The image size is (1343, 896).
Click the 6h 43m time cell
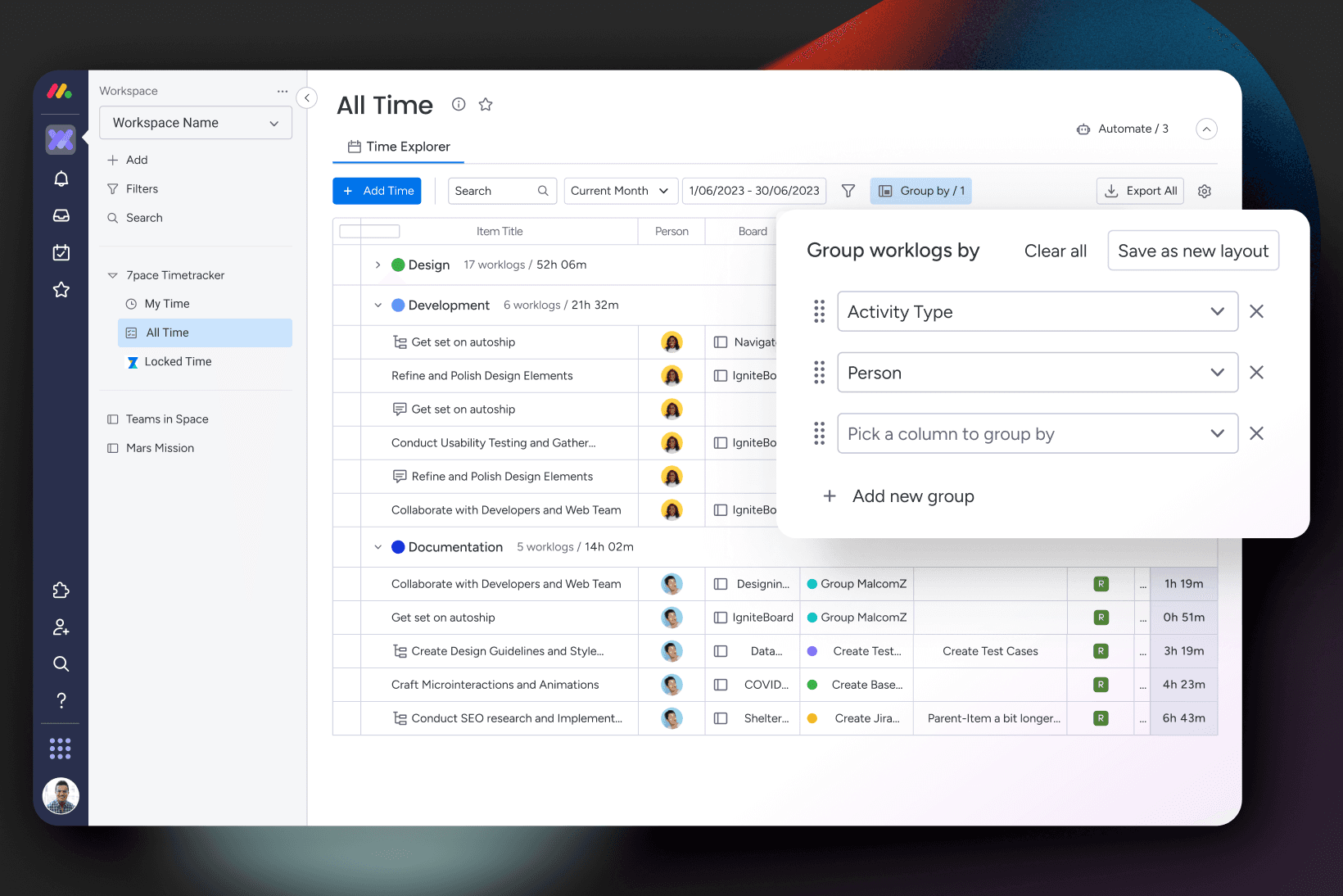point(1183,718)
